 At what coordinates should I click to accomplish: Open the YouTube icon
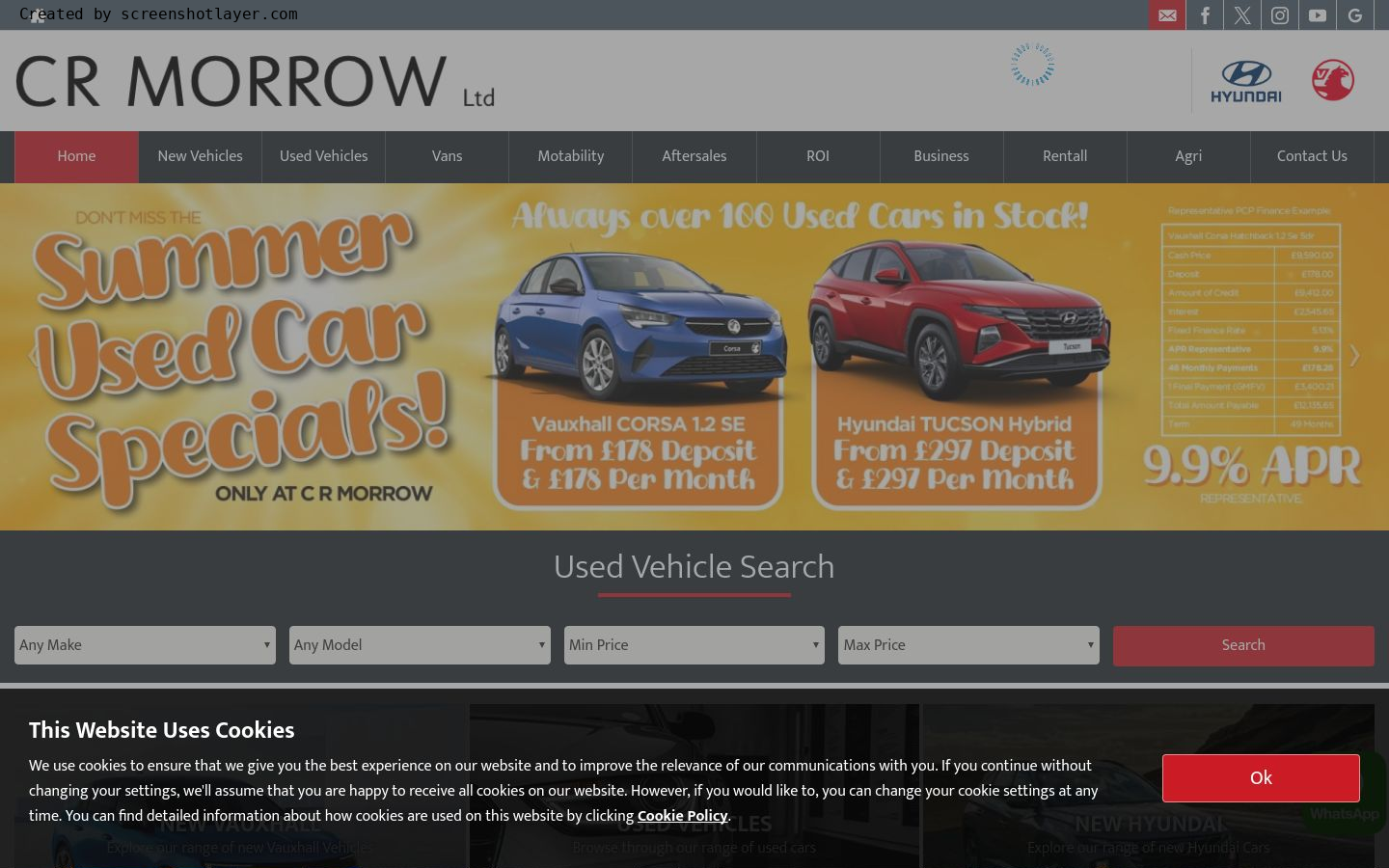pyautogui.click(x=1318, y=15)
